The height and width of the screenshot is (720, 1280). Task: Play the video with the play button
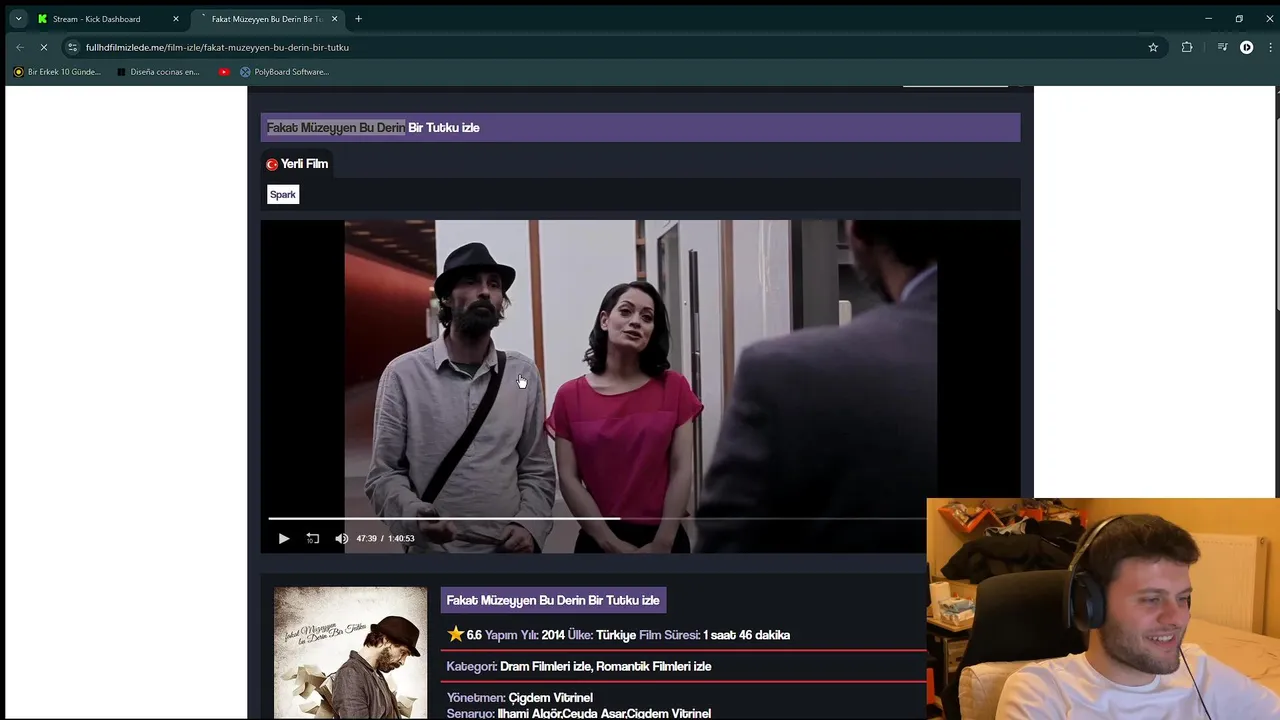[x=284, y=538]
